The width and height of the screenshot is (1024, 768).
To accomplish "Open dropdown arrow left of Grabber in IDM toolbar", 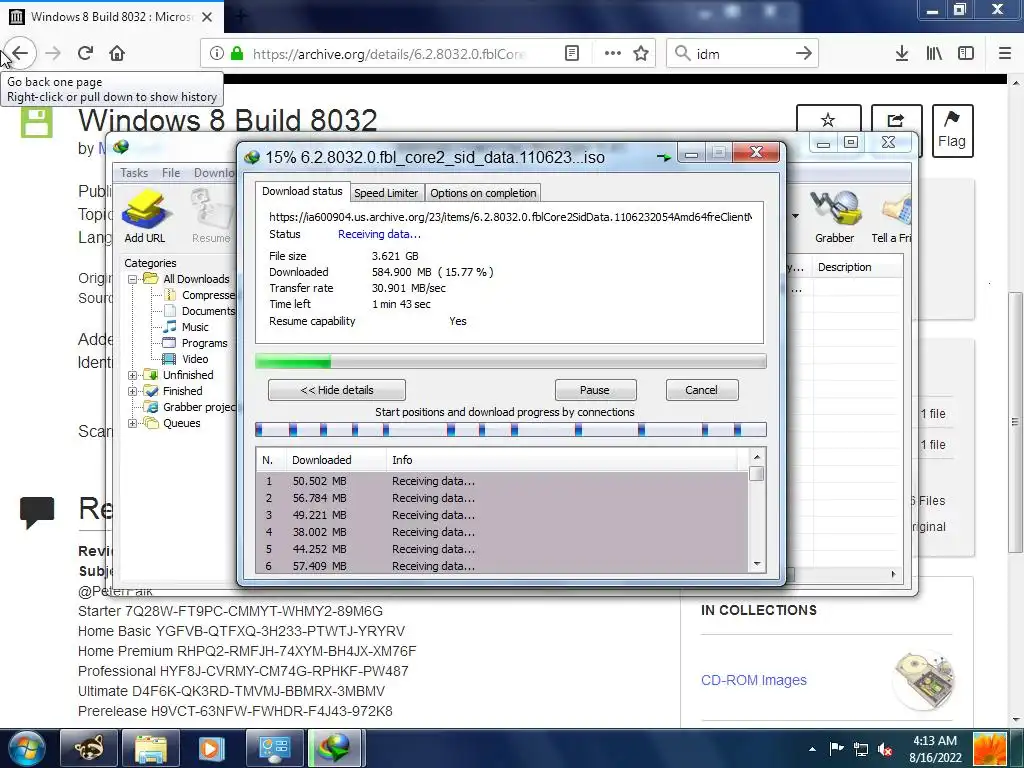I will tap(795, 216).
